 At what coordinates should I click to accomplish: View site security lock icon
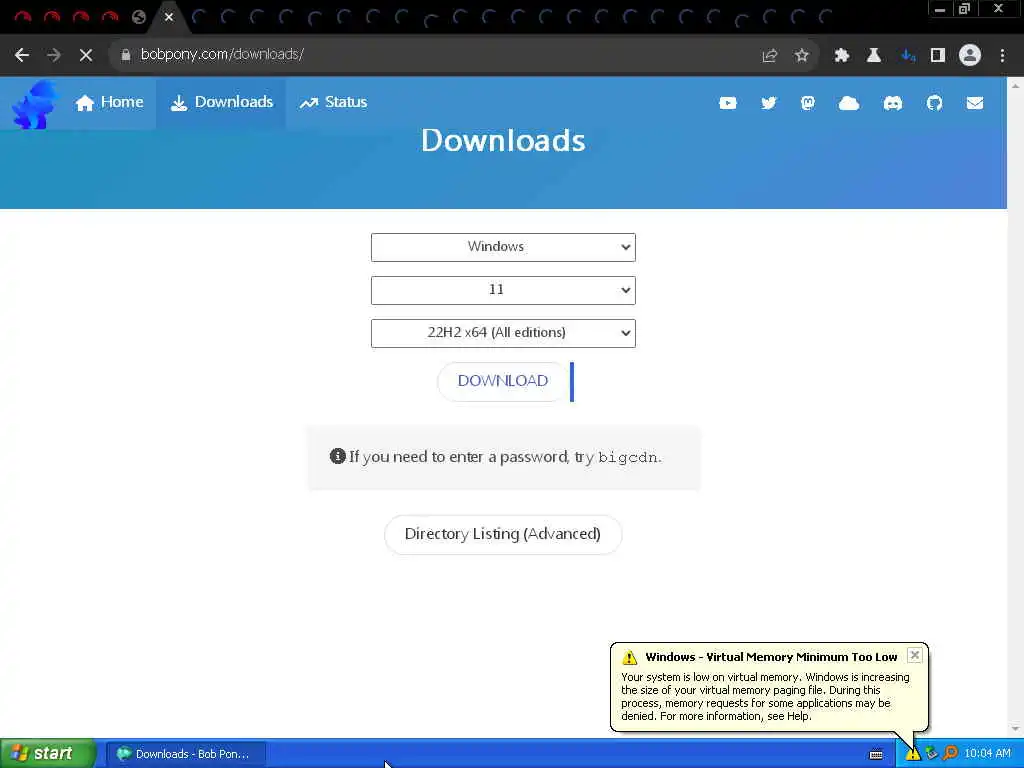126,55
